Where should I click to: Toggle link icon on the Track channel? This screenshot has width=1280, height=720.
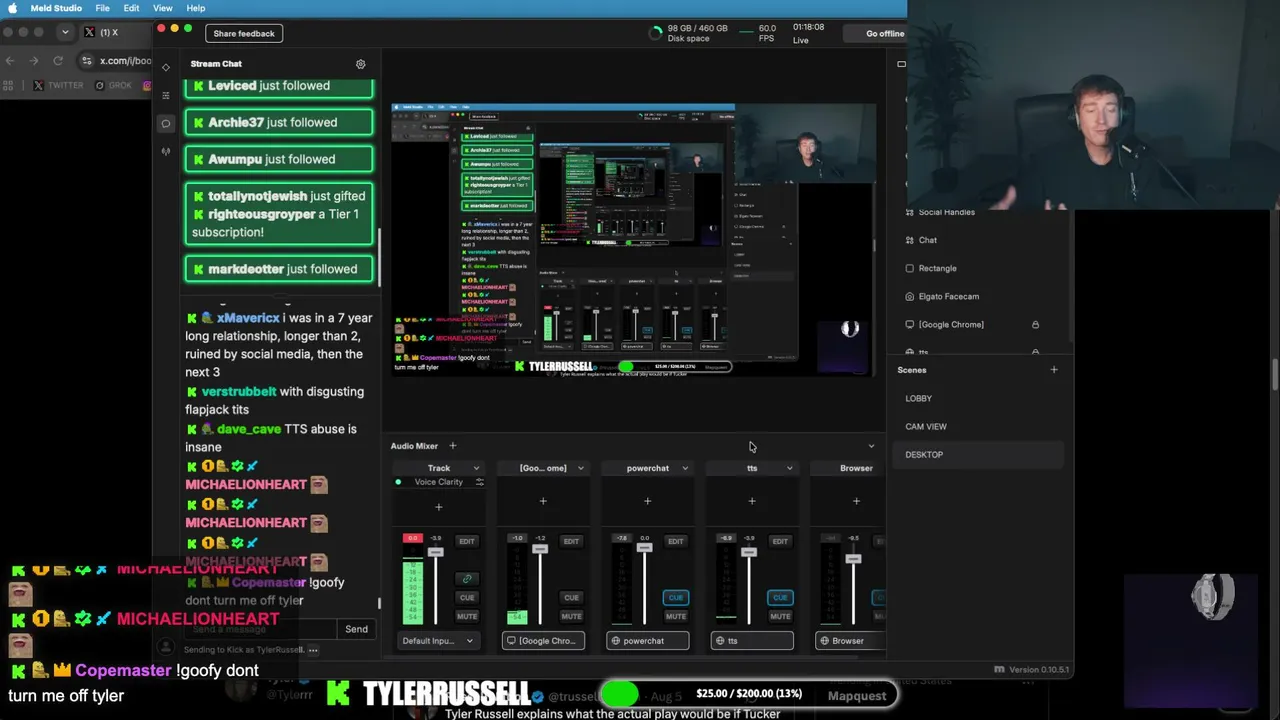467,579
